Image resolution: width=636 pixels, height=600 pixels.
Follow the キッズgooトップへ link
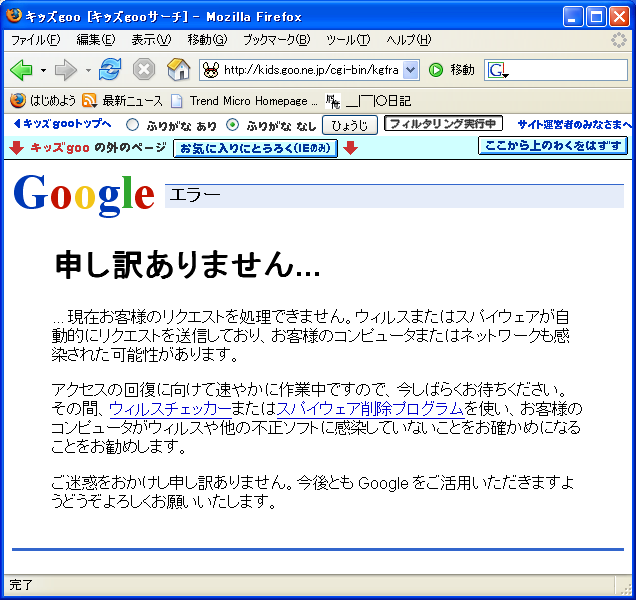point(62,124)
